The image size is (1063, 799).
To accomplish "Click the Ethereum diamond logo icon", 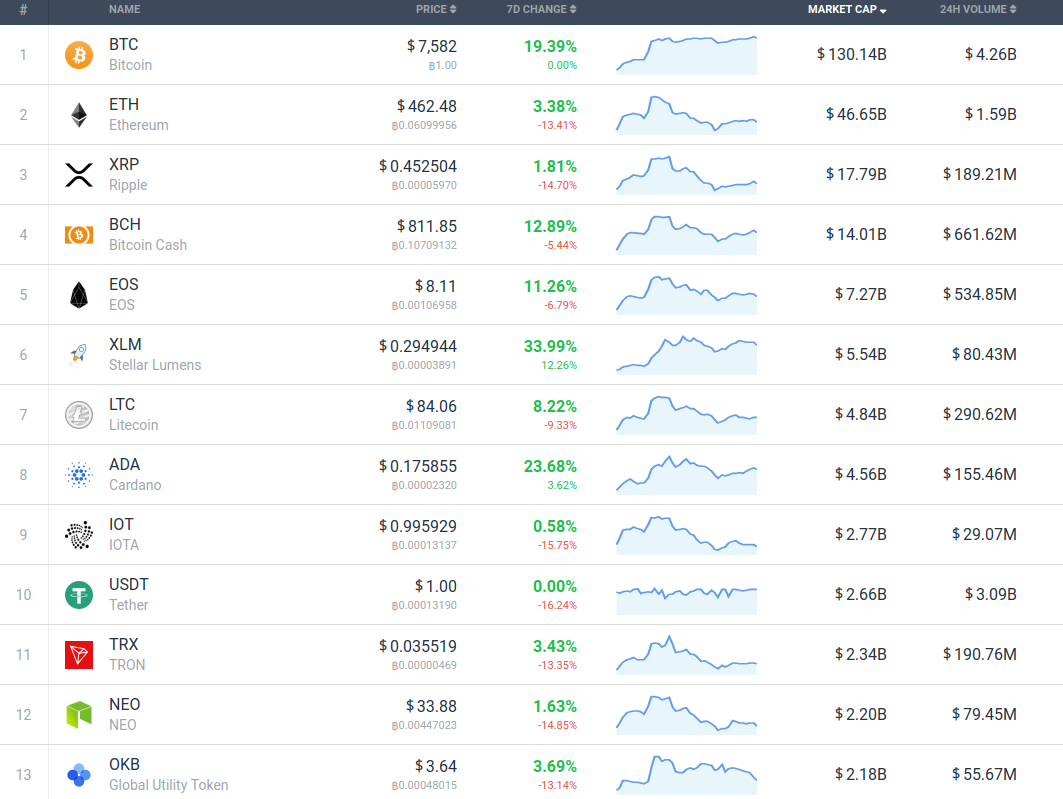I will (x=79, y=115).
